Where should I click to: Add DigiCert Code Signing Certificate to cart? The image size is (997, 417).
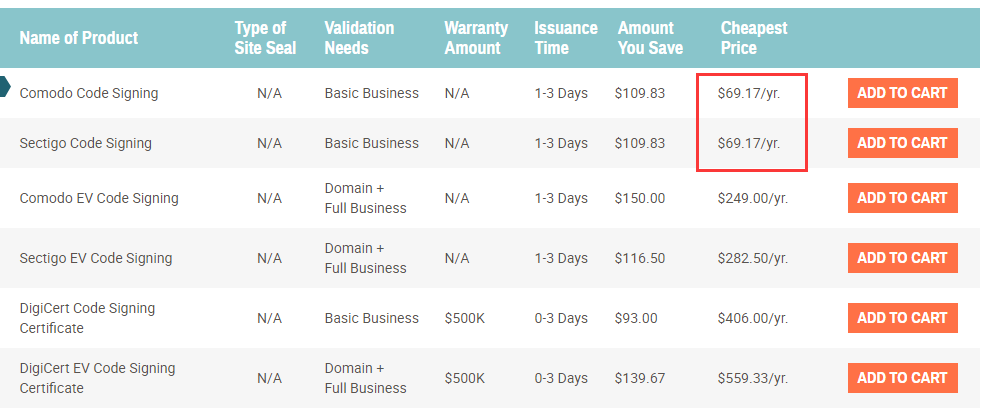[902, 318]
